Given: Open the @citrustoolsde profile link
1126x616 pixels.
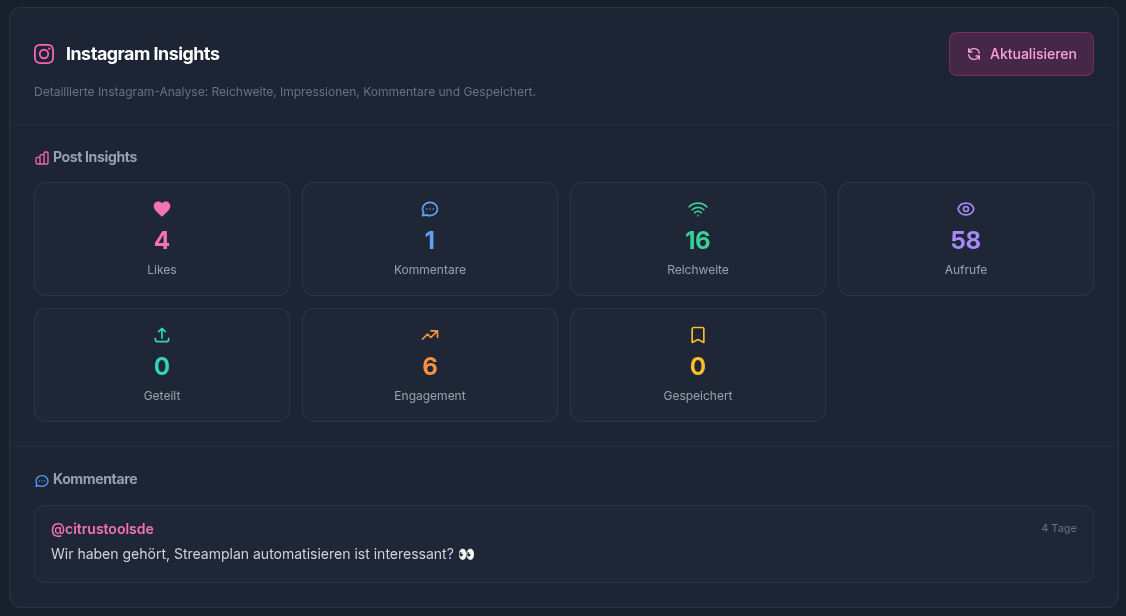Looking at the screenshot, I should tap(103, 528).
